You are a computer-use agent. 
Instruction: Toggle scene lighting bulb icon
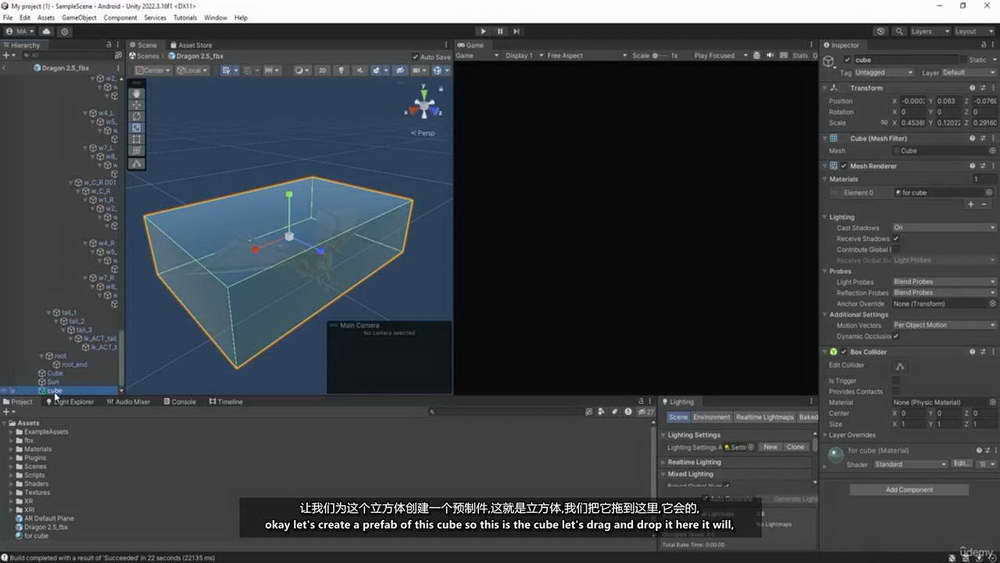[341, 70]
